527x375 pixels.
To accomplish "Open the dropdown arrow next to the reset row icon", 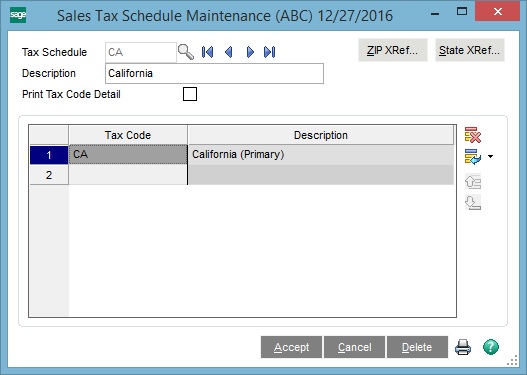I will 490,157.
